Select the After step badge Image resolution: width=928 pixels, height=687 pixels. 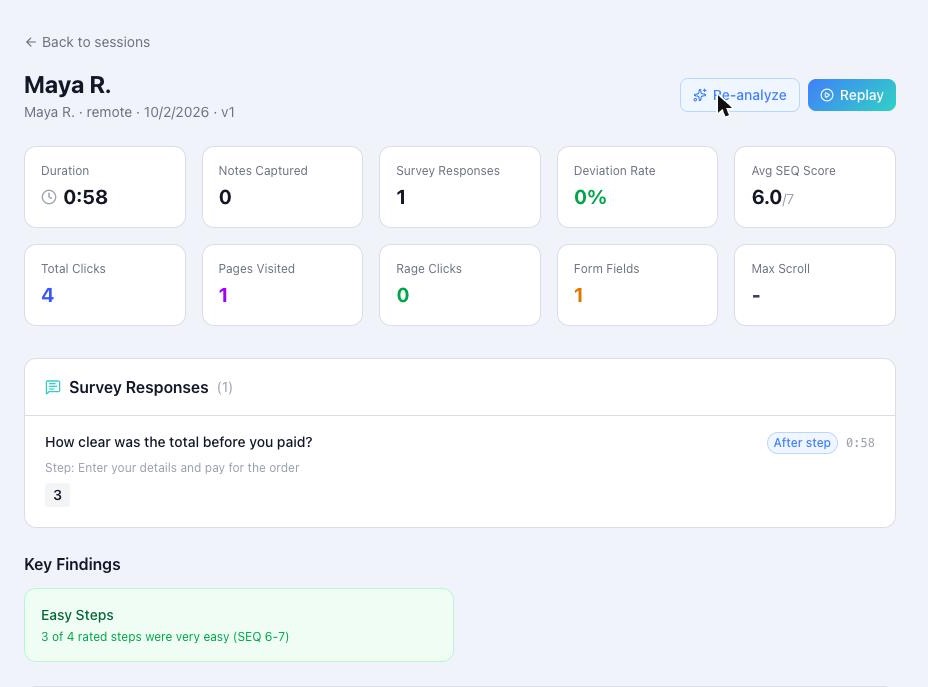click(802, 443)
